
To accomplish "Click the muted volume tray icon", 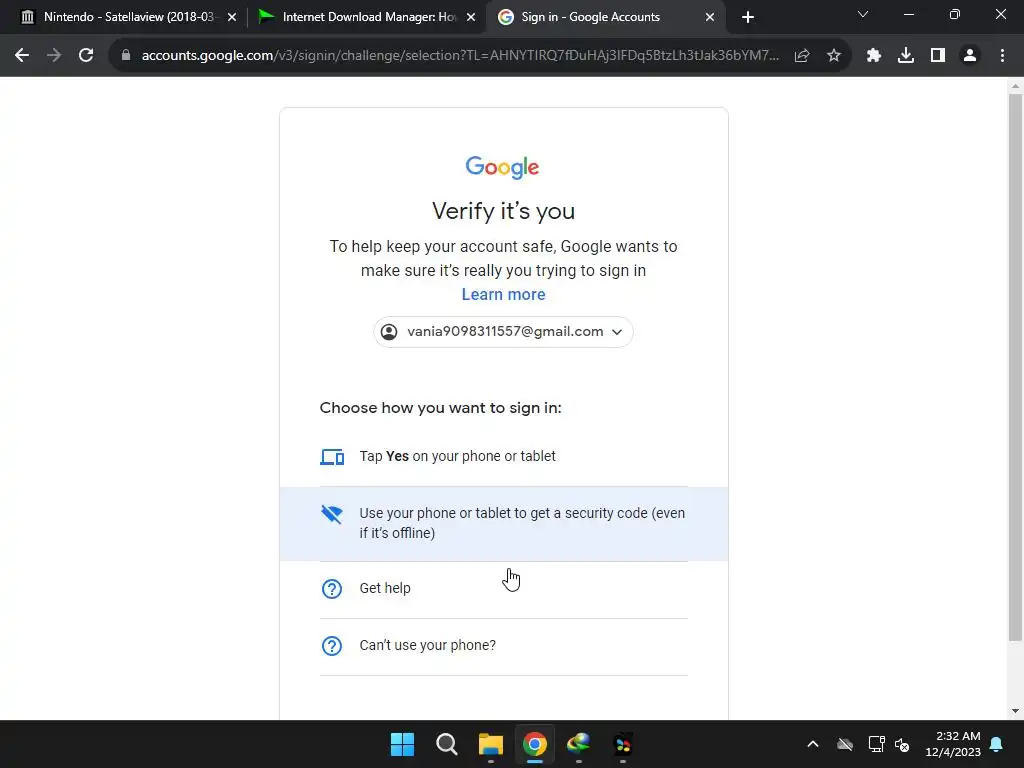I will 902,744.
